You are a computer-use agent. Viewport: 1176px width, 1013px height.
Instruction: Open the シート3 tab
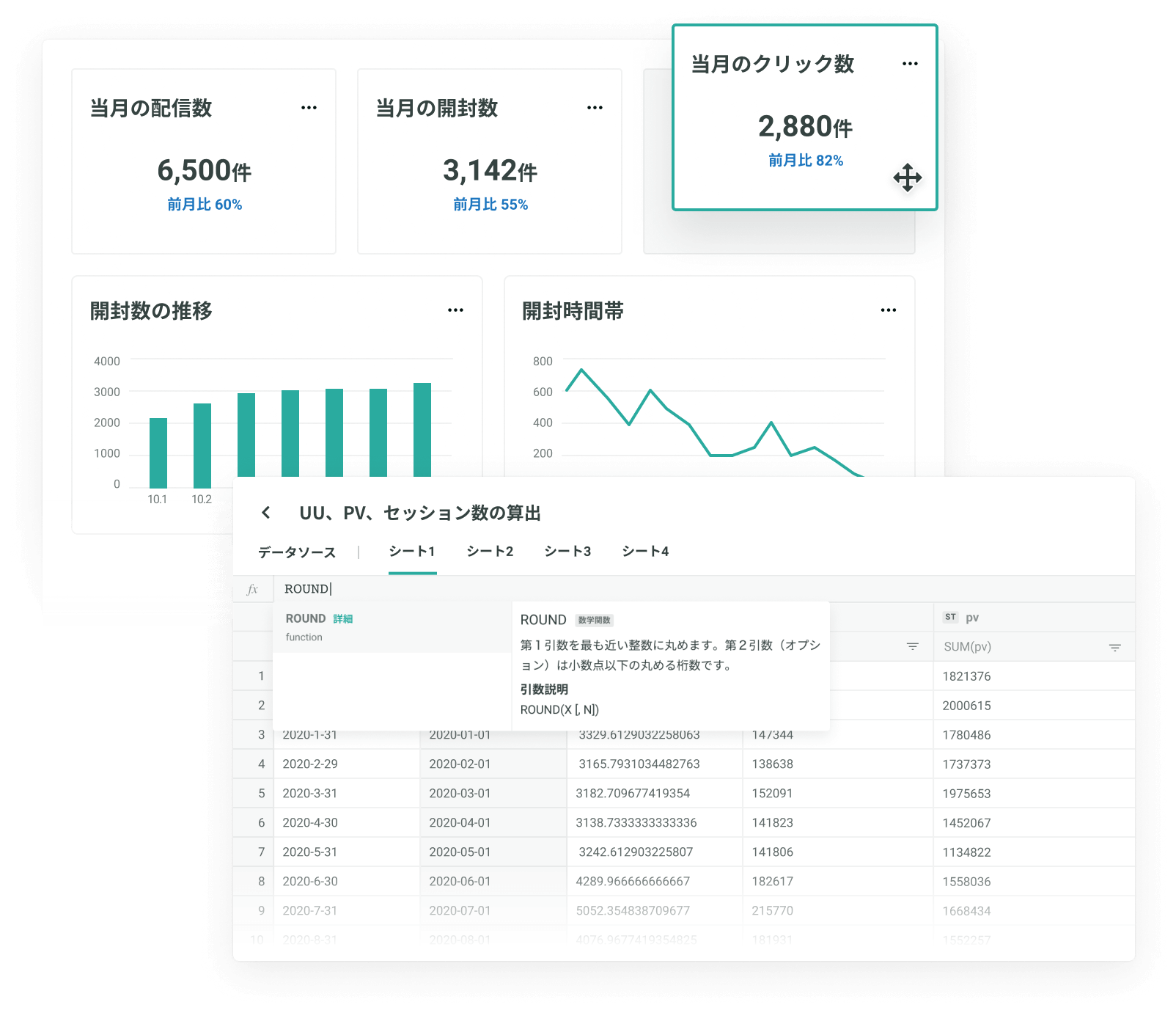pos(567,552)
